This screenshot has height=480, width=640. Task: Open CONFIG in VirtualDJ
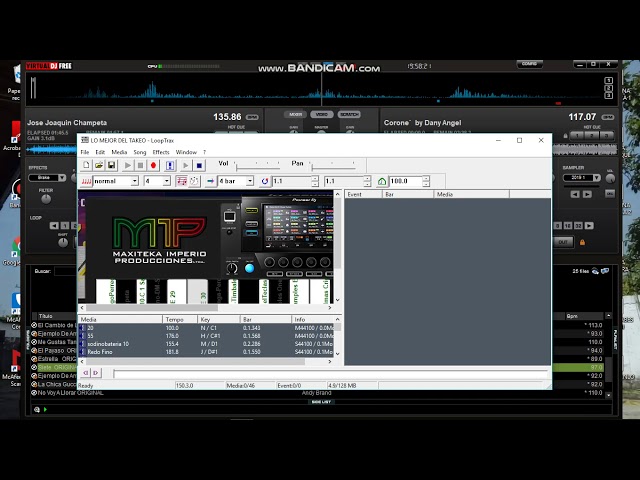[x=529, y=64]
